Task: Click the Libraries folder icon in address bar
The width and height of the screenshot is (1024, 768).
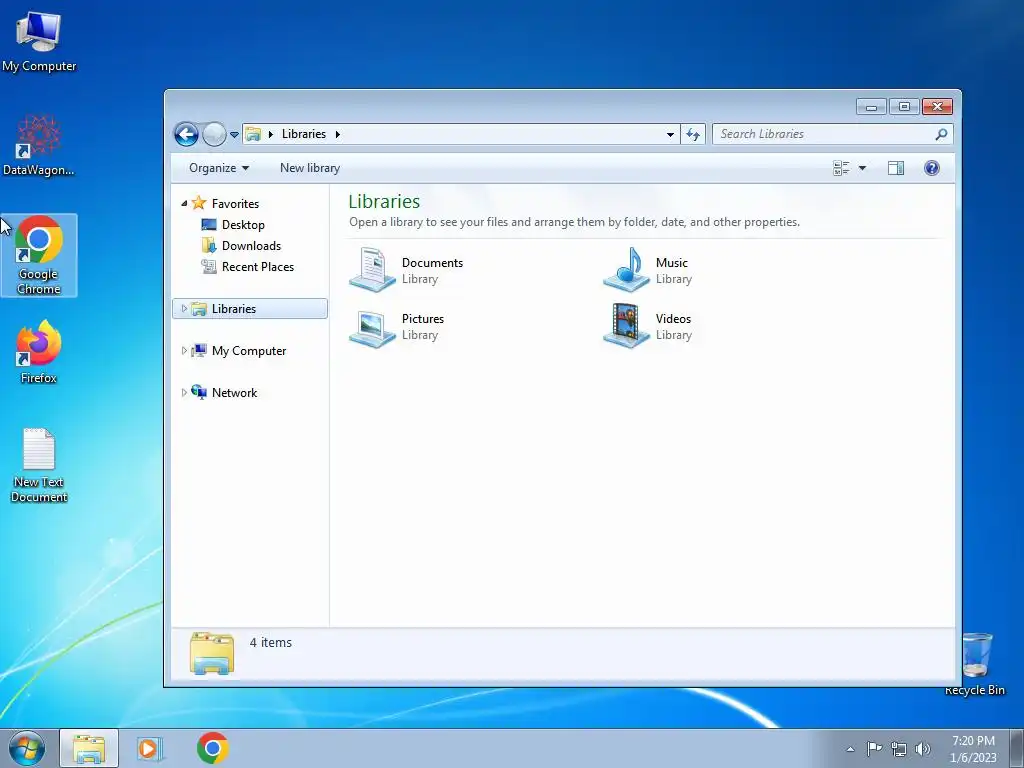Action: (253, 135)
